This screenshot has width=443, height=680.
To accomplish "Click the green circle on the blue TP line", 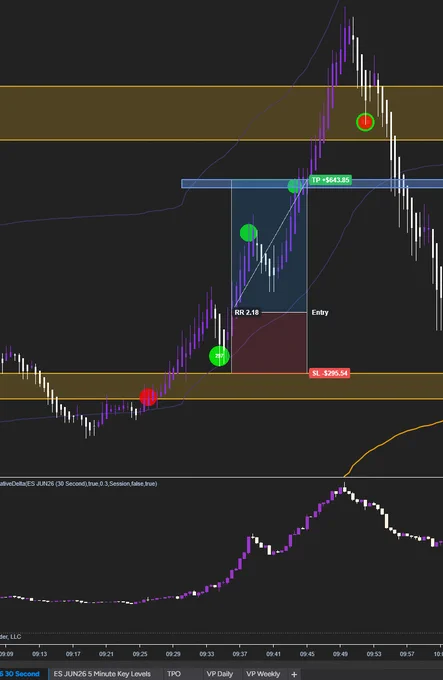I will [295, 186].
